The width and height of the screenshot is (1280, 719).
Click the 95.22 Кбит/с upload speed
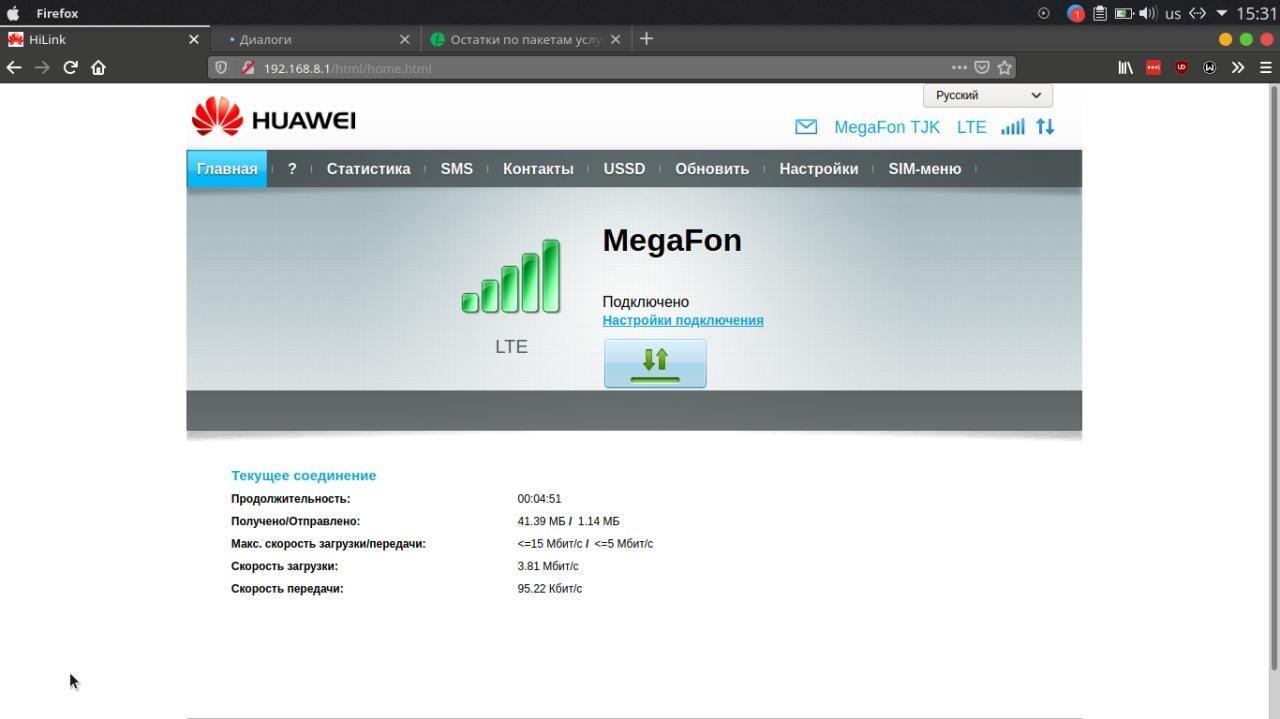click(x=550, y=589)
